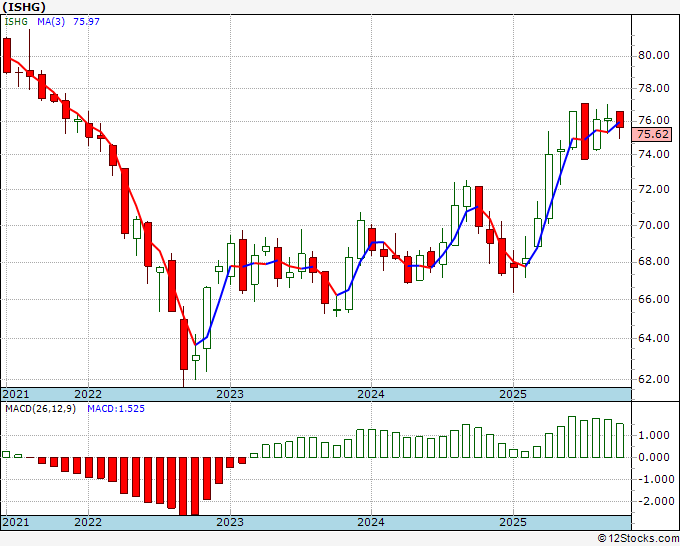680x546 pixels.
Task: Click 2024 on the MACD timeline
Action: pyautogui.click(x=371, y=522)
